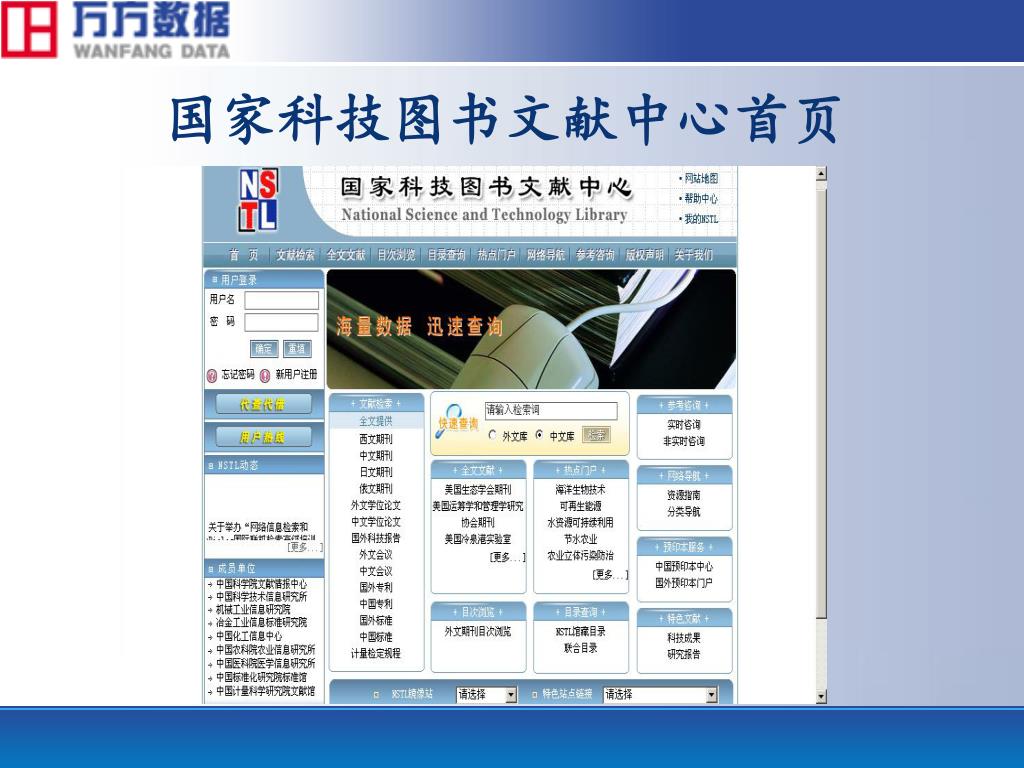Click the 快速查询 magnifier icon
Screen dimensions: 1024x768
click(x=449, y=419)
